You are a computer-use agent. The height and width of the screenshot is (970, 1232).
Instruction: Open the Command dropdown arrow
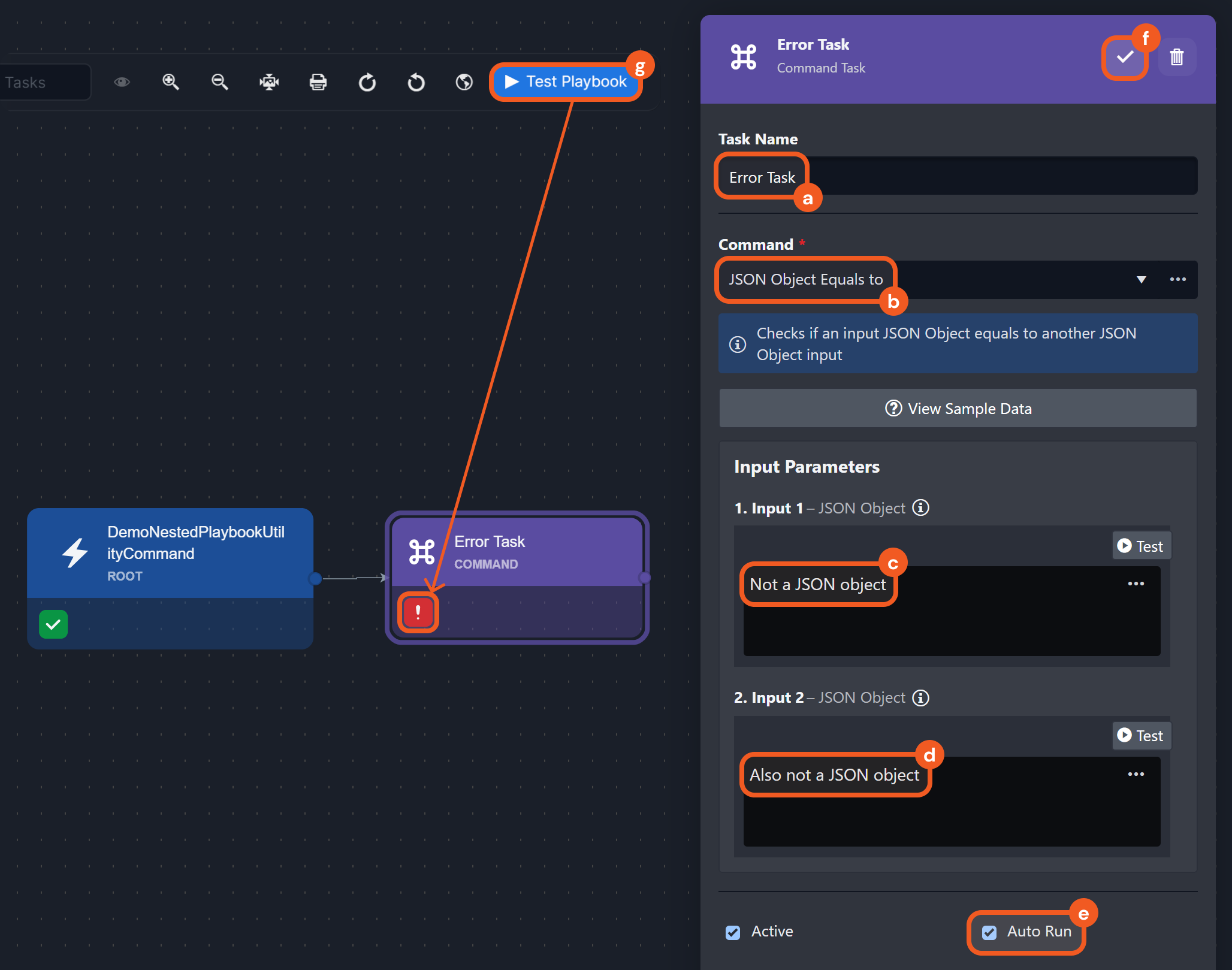pos(1141,280)
